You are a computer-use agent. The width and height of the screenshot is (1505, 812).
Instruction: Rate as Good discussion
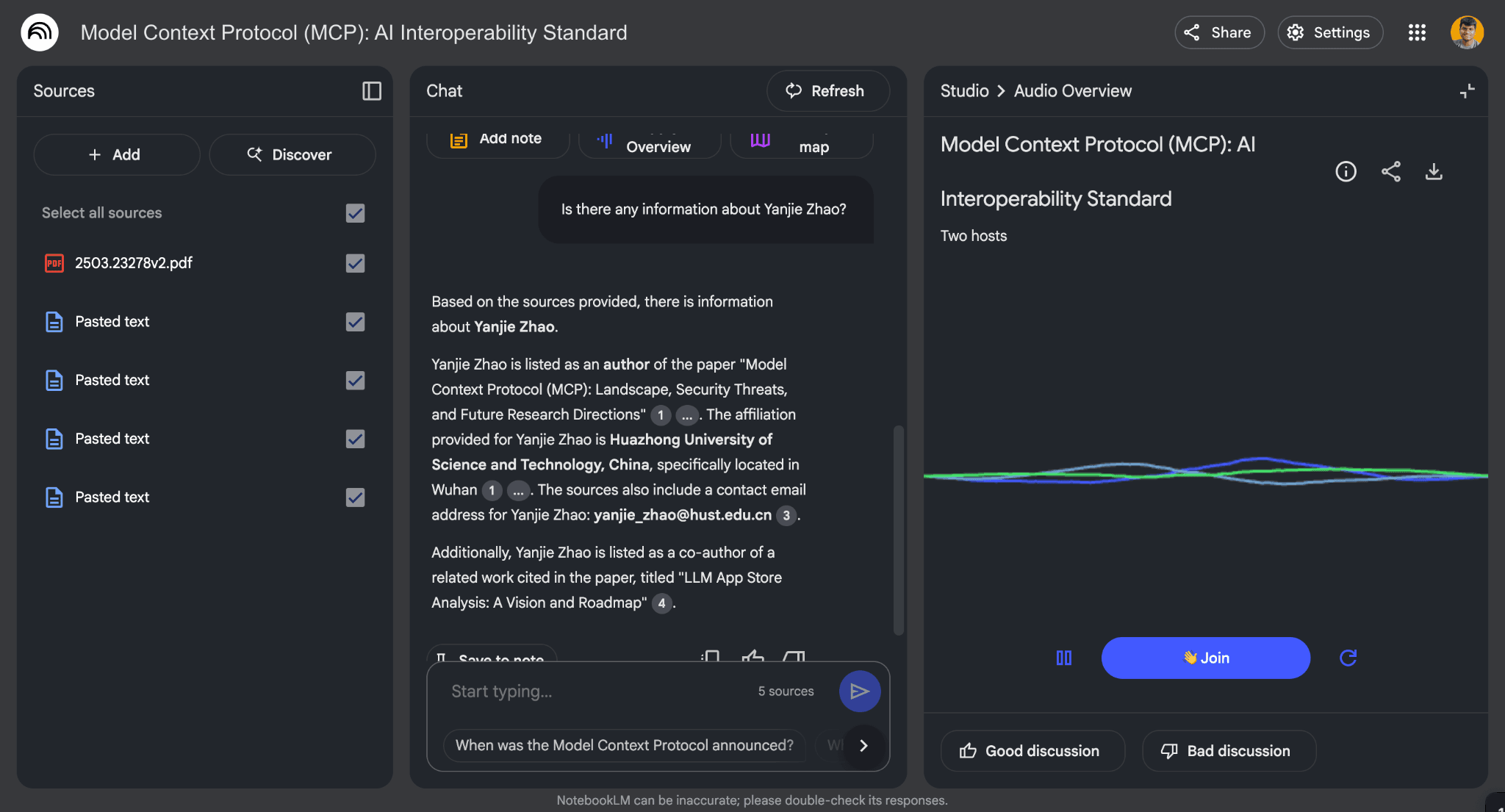1032,751
